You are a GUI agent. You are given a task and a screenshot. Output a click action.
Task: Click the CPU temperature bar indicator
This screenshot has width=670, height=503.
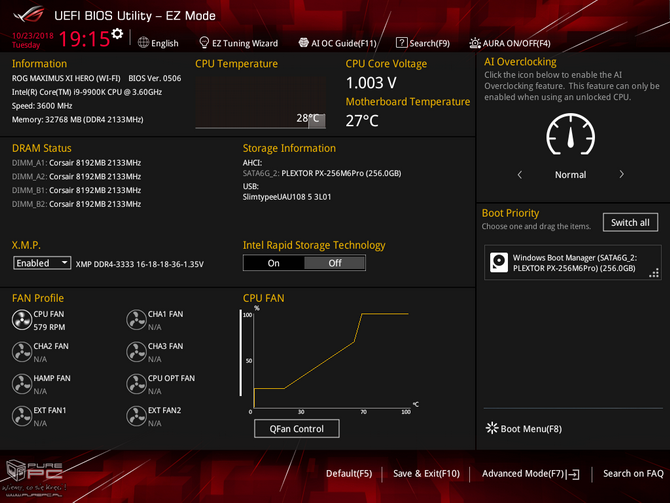click(317, 121)
